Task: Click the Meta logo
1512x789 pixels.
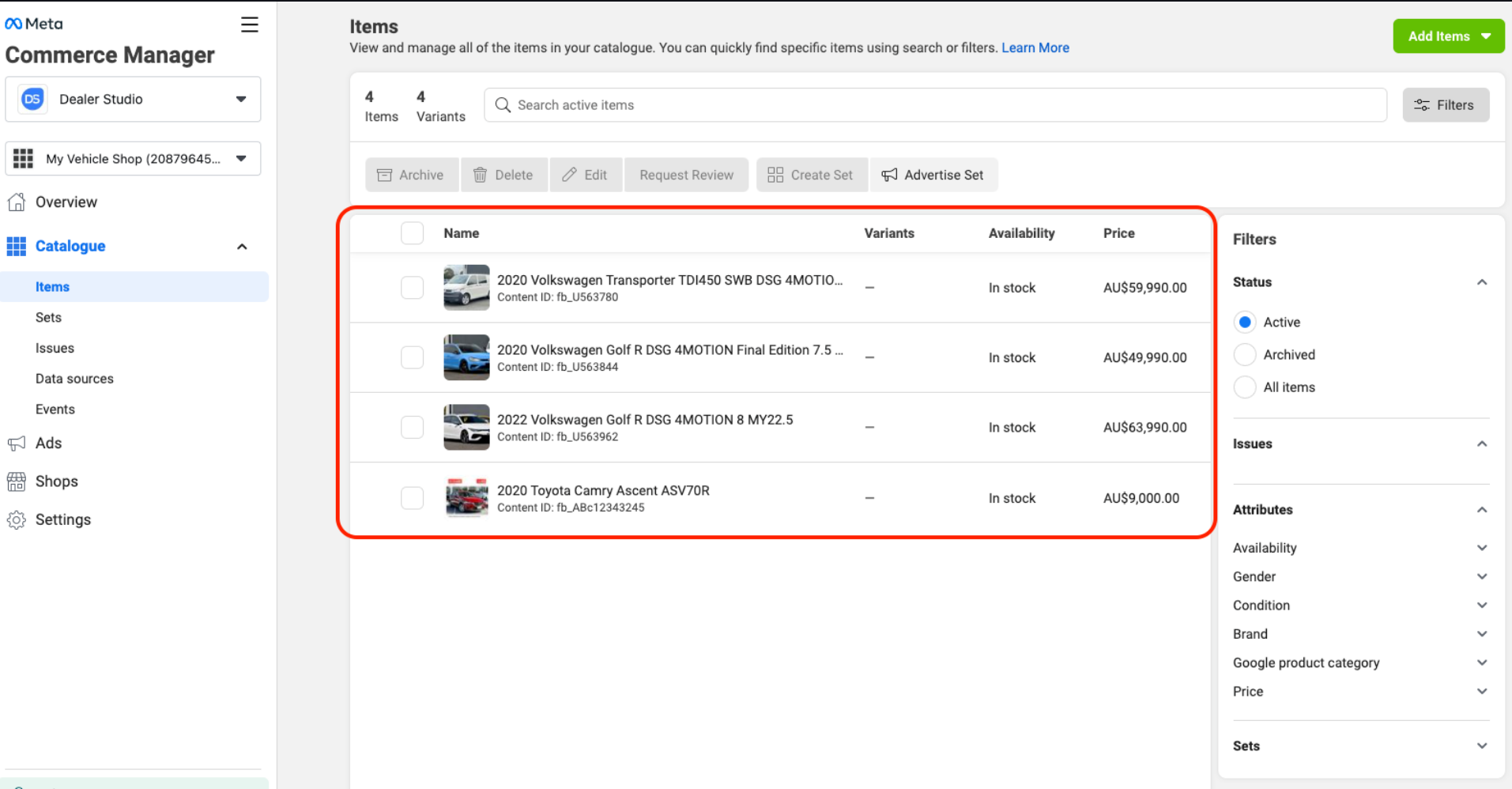Action: point(34,24)
